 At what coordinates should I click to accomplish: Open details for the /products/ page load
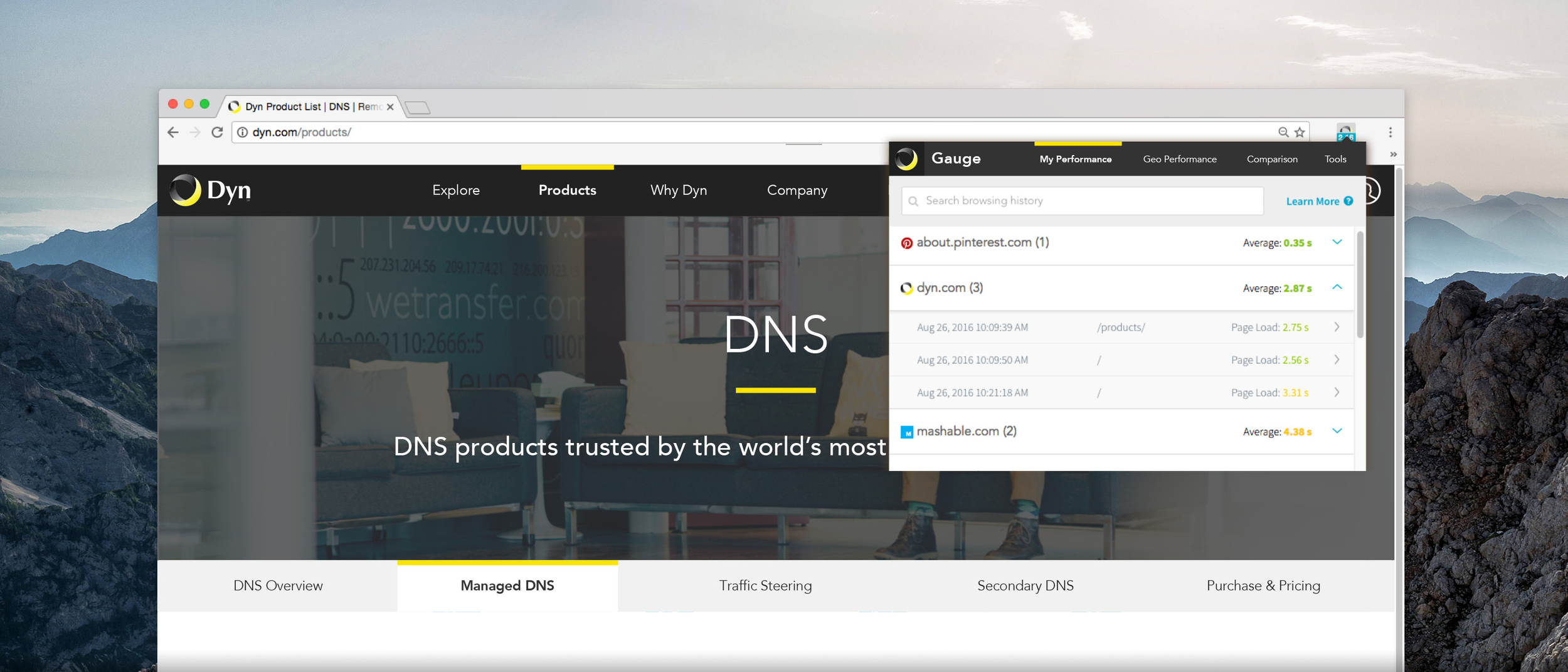tap(1337, 327)
